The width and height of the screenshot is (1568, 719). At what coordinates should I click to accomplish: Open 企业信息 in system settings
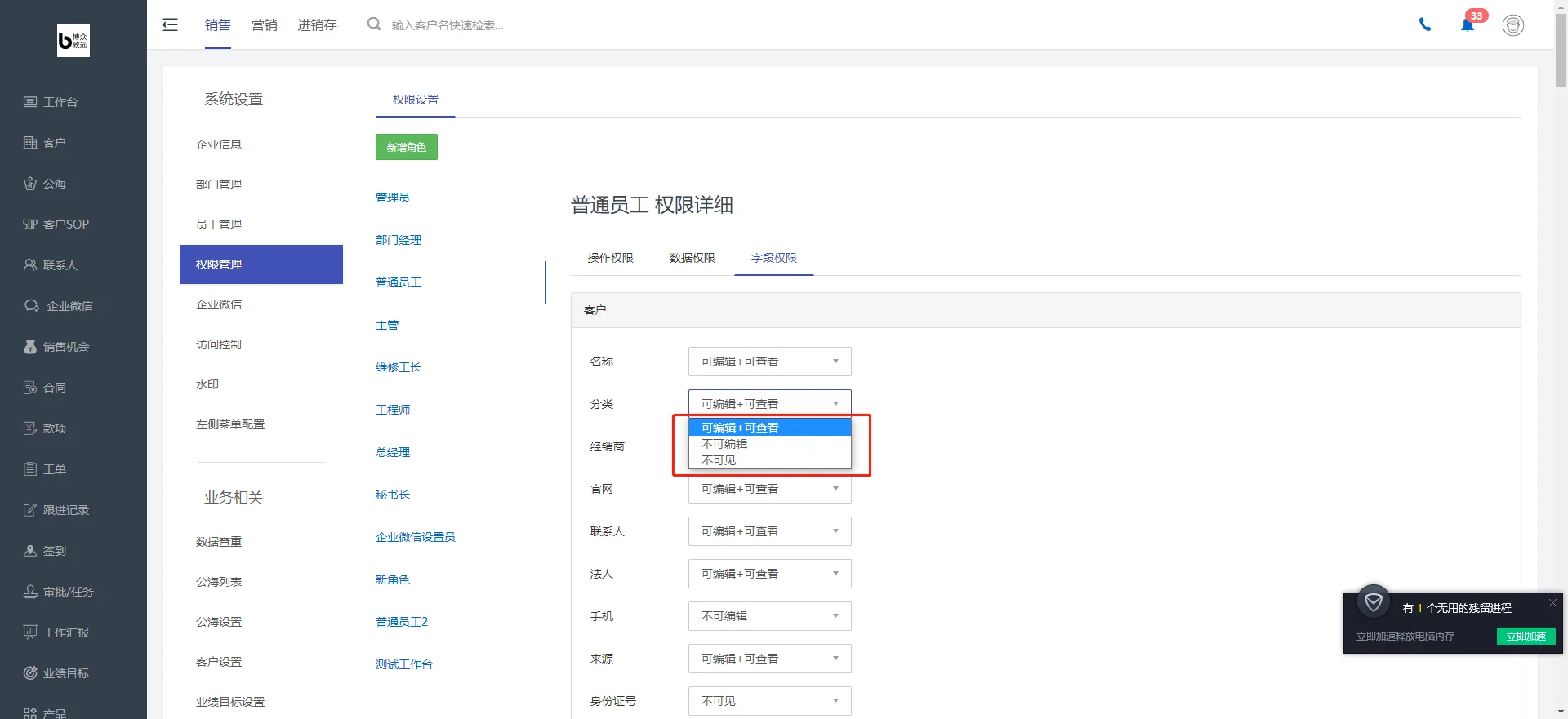click(219, 144)
